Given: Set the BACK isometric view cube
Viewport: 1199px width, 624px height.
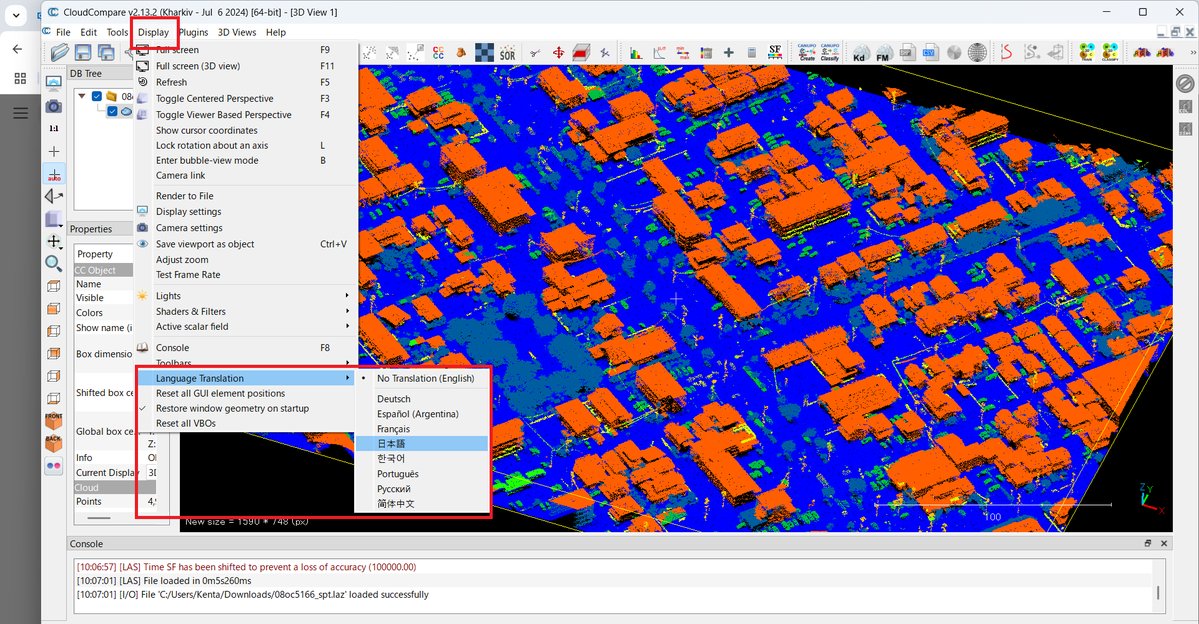Looking at the screenshot, I should (54, 443).
